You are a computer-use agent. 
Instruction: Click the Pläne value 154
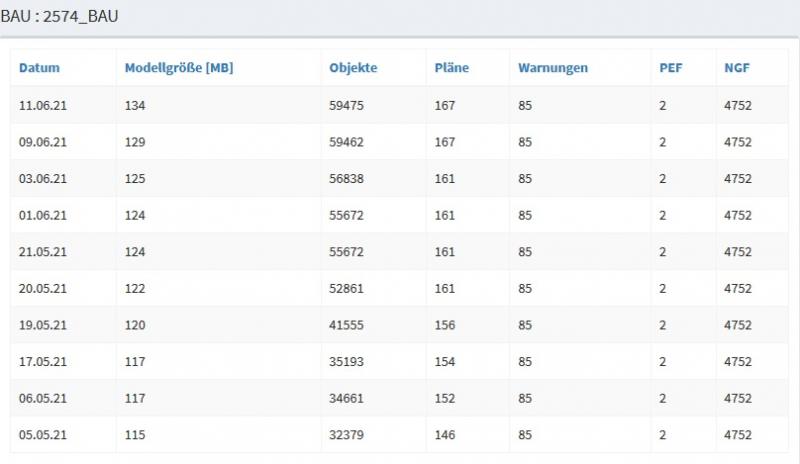445,362
